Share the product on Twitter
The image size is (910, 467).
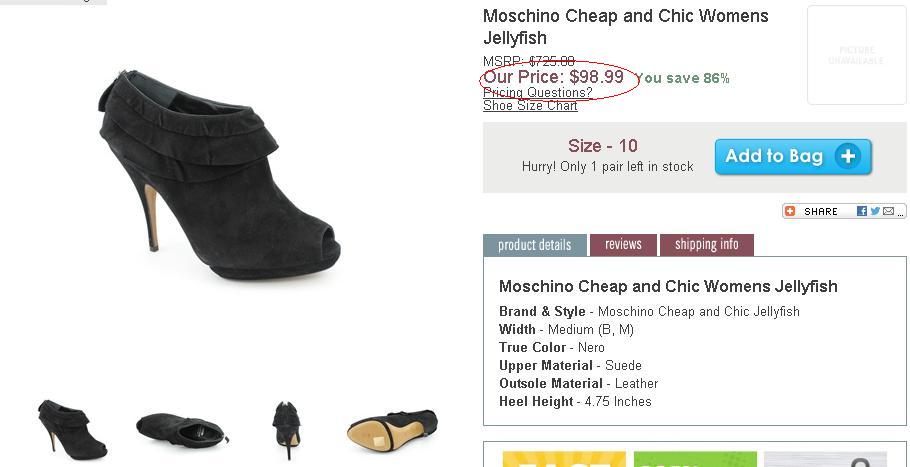tap(875, 211)
